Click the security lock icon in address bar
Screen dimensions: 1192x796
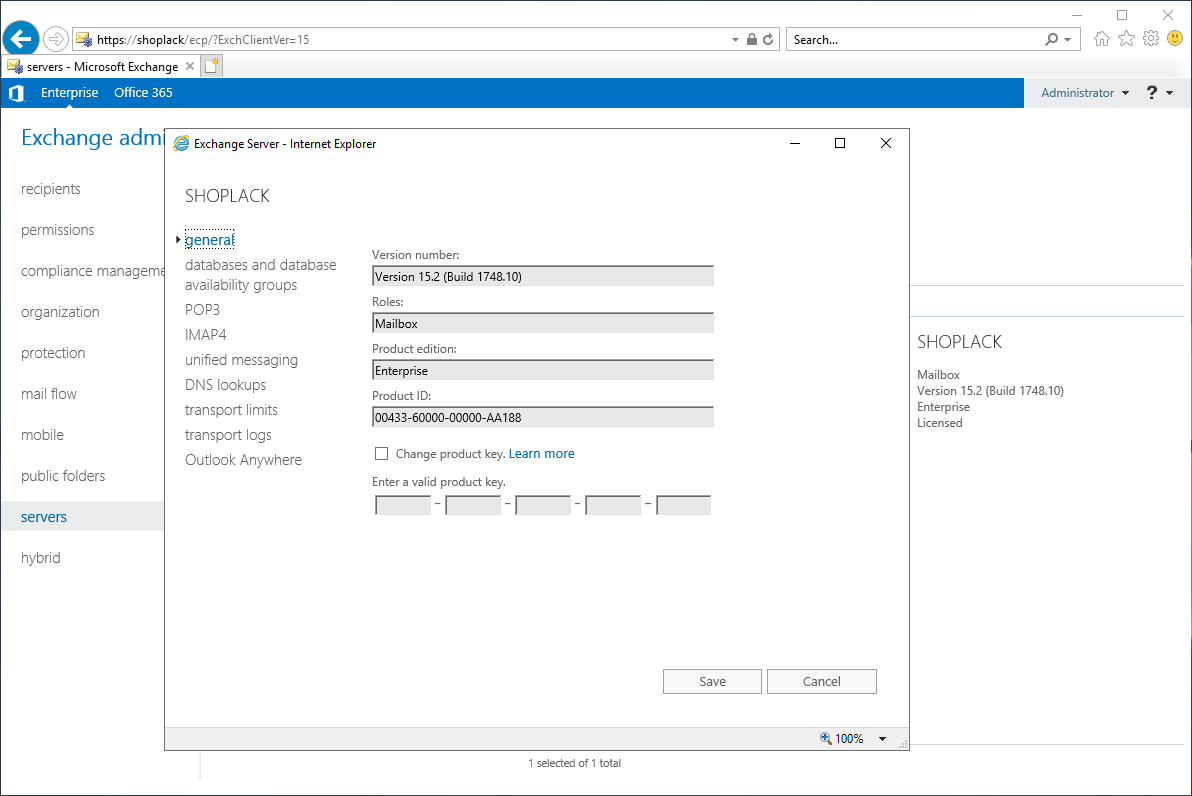click(752, 40)
